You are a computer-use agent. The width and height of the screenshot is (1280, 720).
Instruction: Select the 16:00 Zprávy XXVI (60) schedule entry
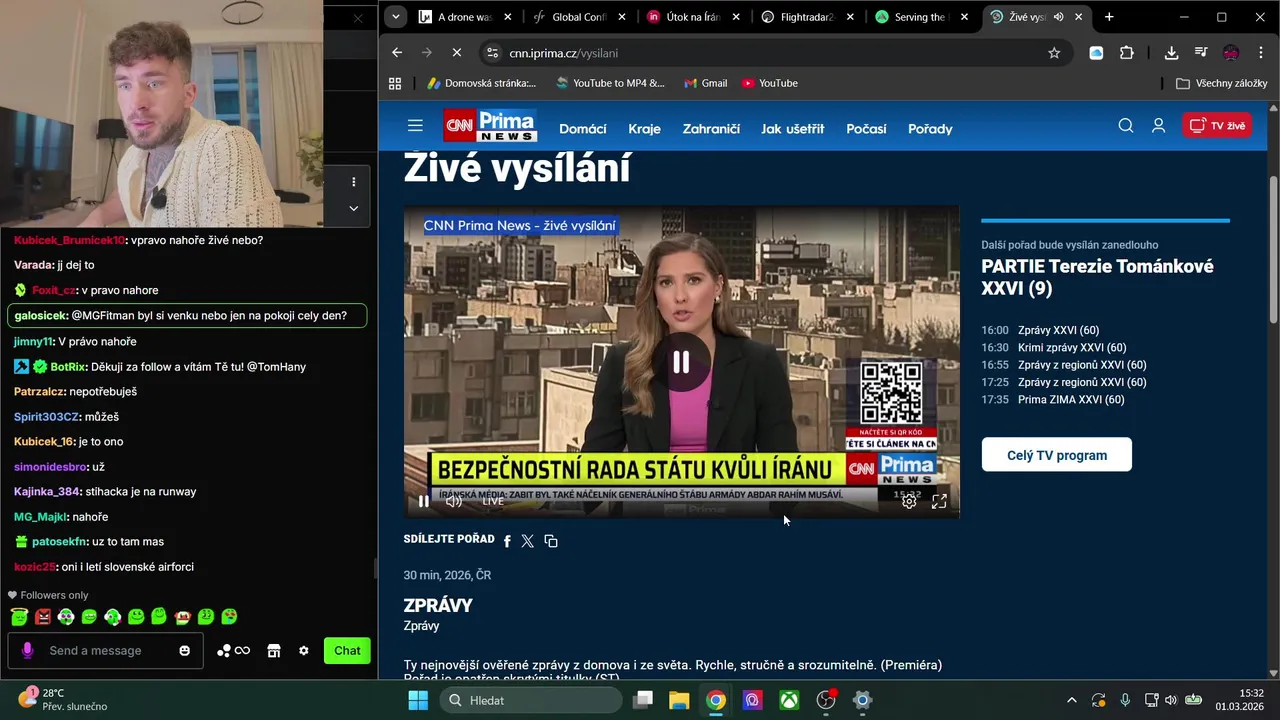click(1040, 330)
